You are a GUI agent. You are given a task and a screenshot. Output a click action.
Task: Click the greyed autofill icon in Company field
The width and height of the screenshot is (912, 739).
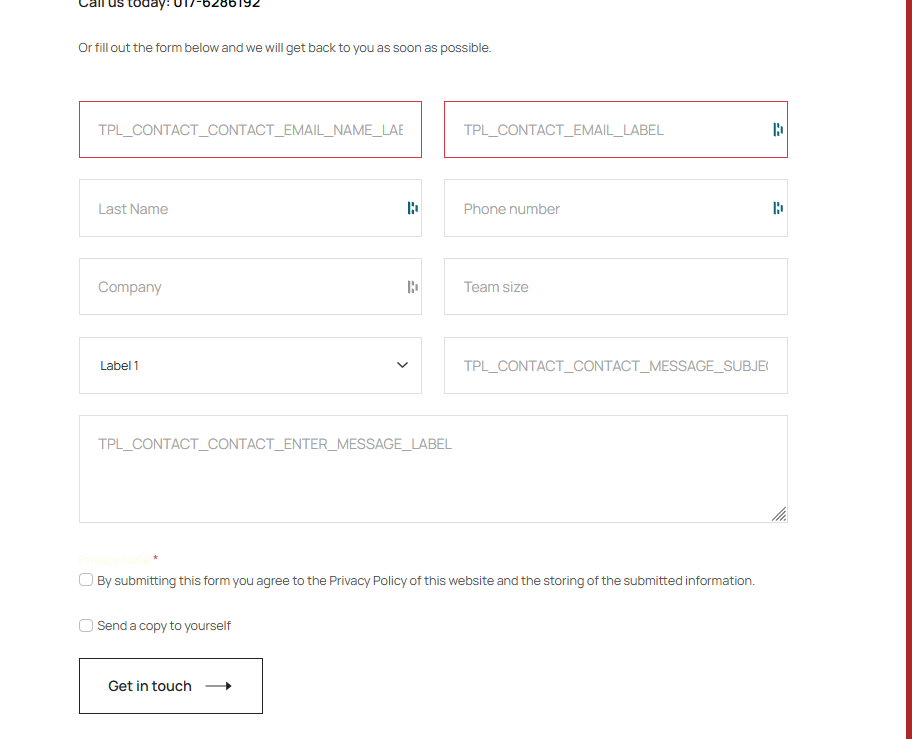click(x=412, y=287)
